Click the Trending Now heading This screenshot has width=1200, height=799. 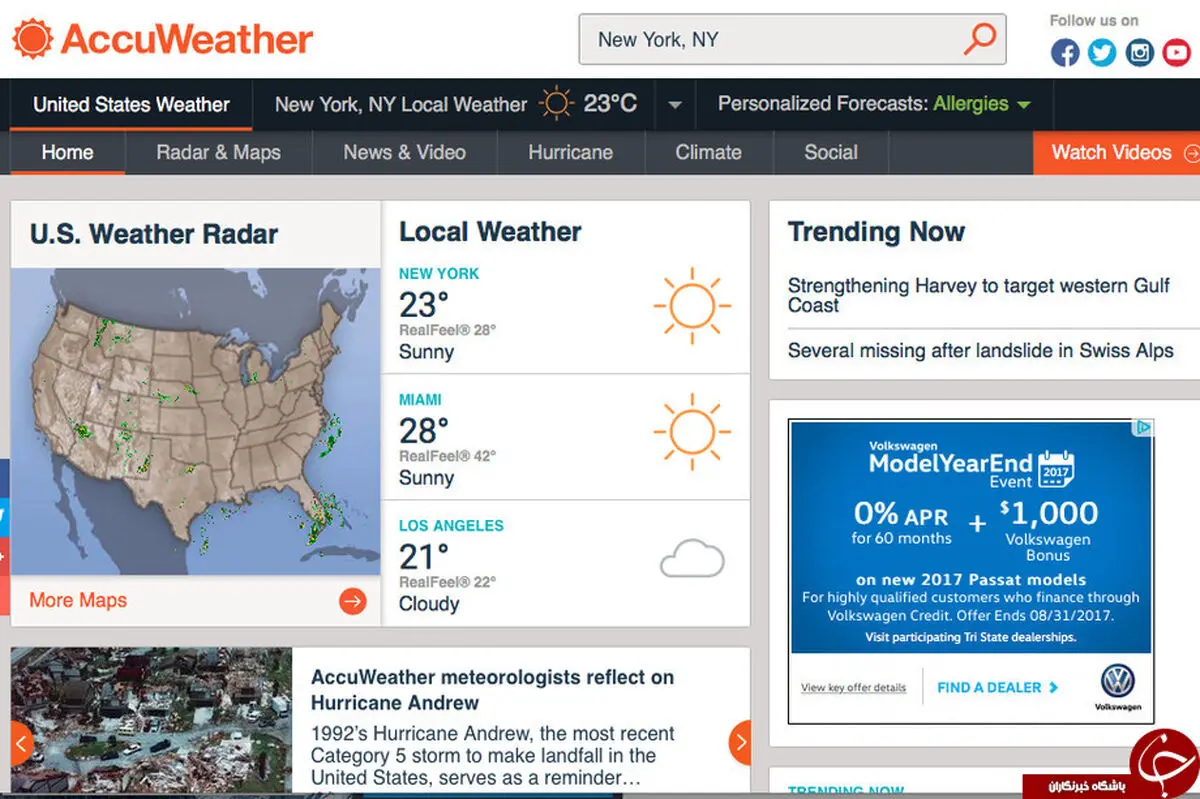pyautogui.click(x=876, y=232)
